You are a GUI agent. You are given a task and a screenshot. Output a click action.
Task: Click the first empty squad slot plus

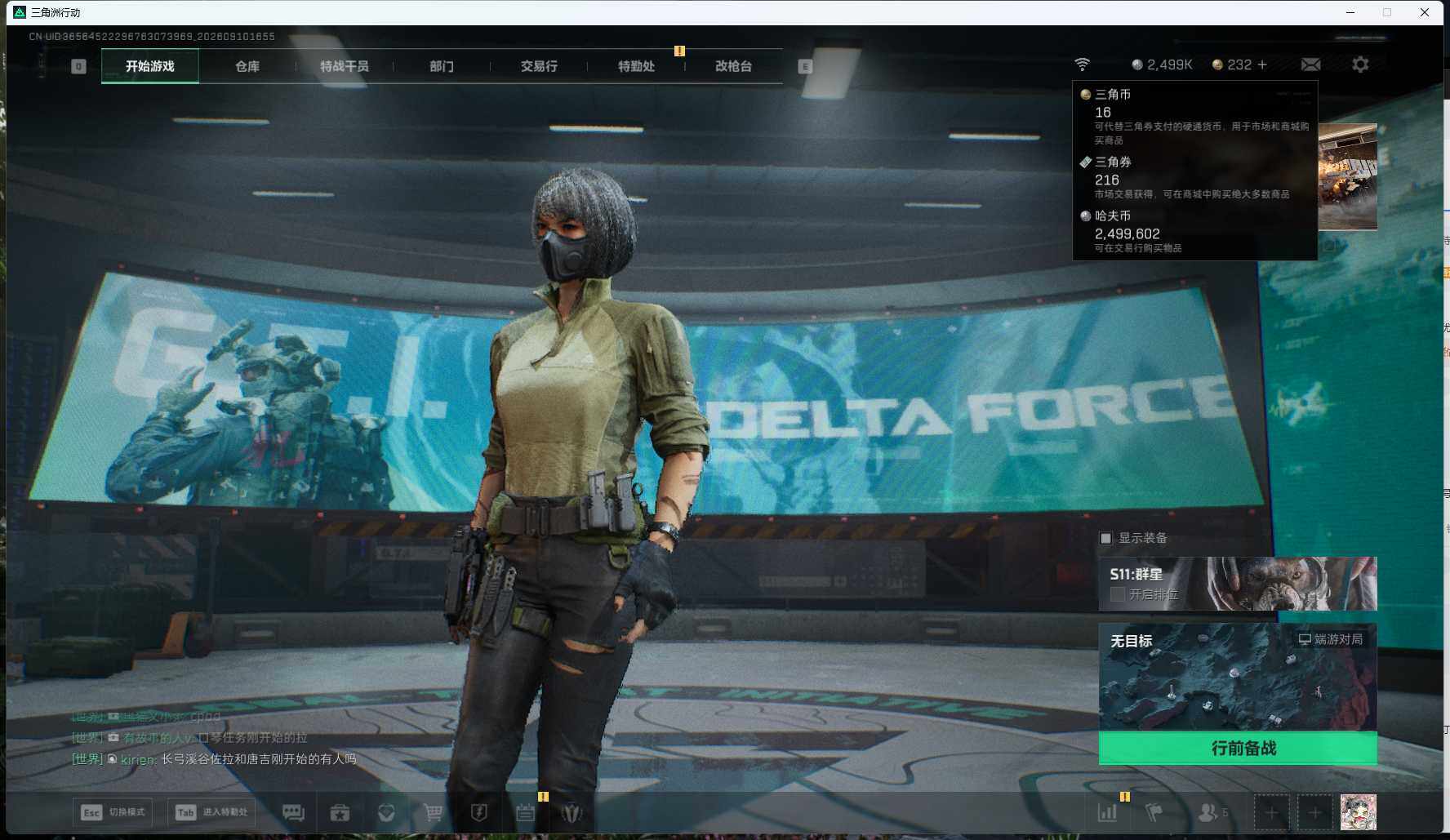pos(1272,812)
